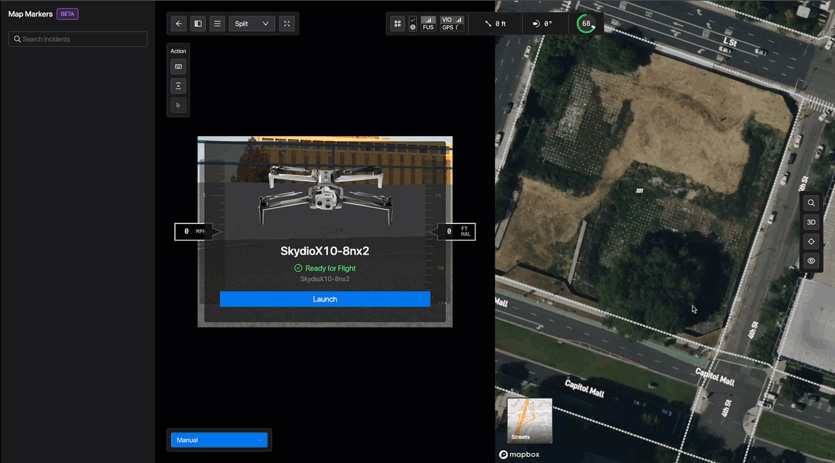Open the Manual flight mode dropdown
The image size is (835, 463).
[219, 440]
